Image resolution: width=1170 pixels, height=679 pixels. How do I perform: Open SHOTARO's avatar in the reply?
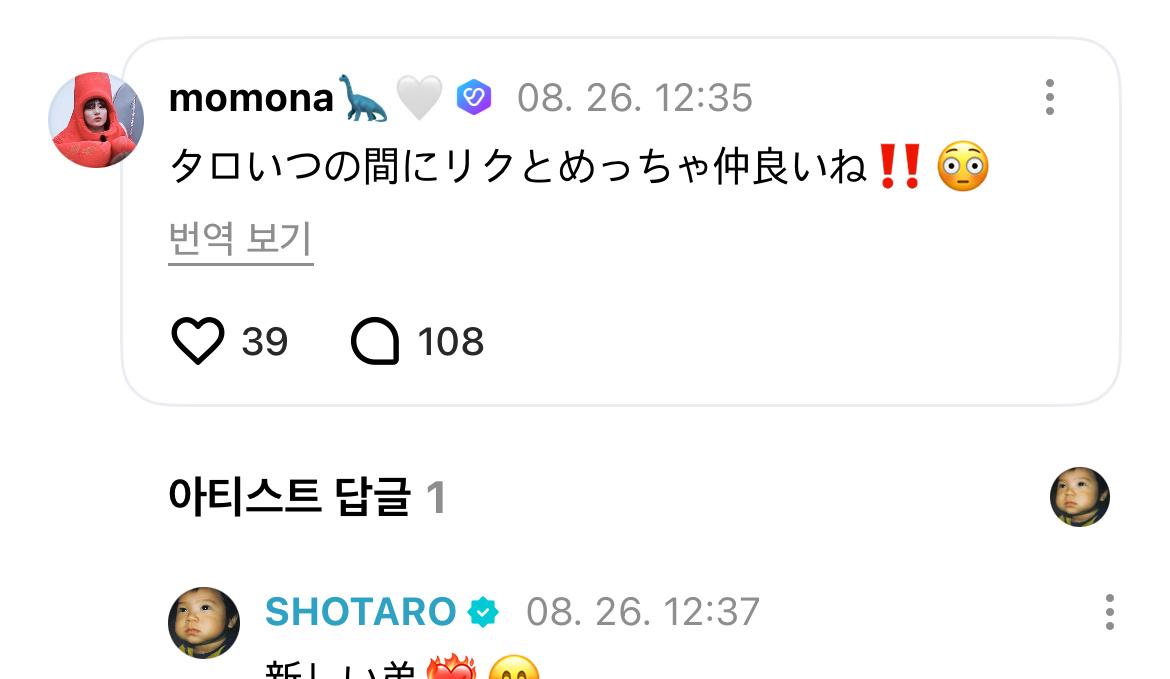[x=204, y=622]
